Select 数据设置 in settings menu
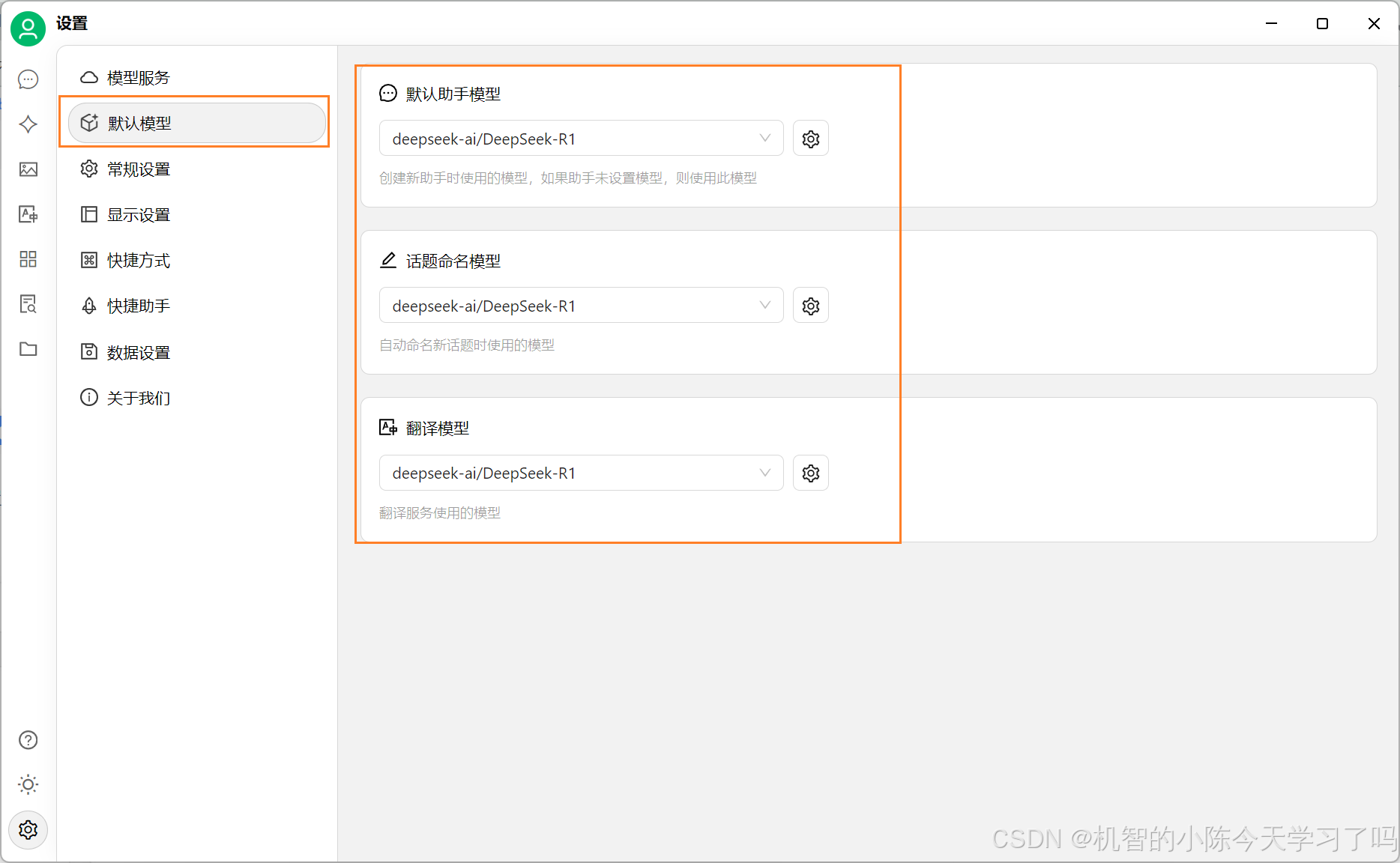This screenshot has width=1400, height=863. 197,352
